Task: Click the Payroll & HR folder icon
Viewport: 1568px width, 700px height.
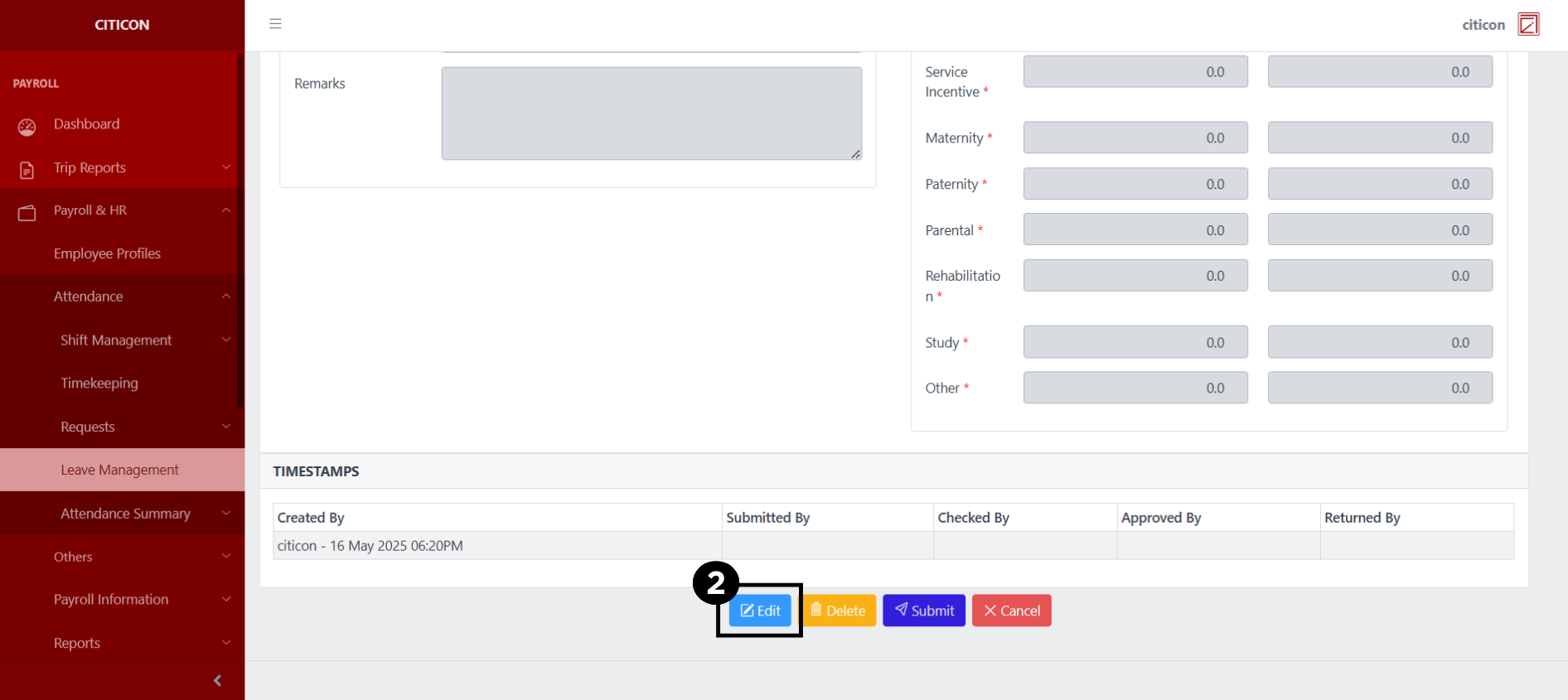Action: [27, 213]
